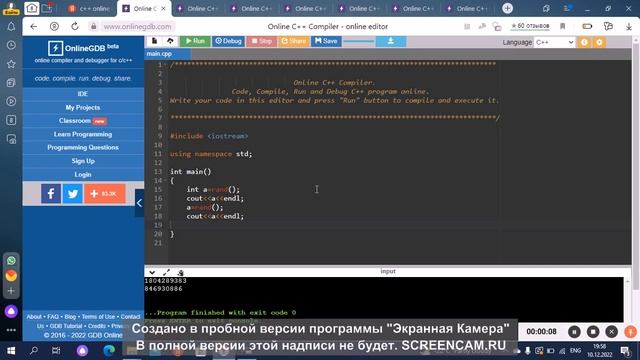The image size is (640, 360).
Task: Create a new file using the file icon
Action: (x=154, y=41)
